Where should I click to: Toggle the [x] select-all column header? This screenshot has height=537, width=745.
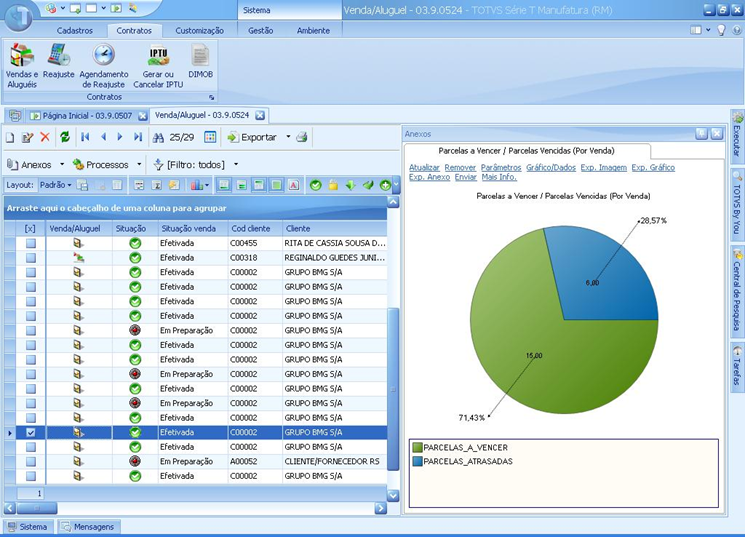click(x=30, y=229)
